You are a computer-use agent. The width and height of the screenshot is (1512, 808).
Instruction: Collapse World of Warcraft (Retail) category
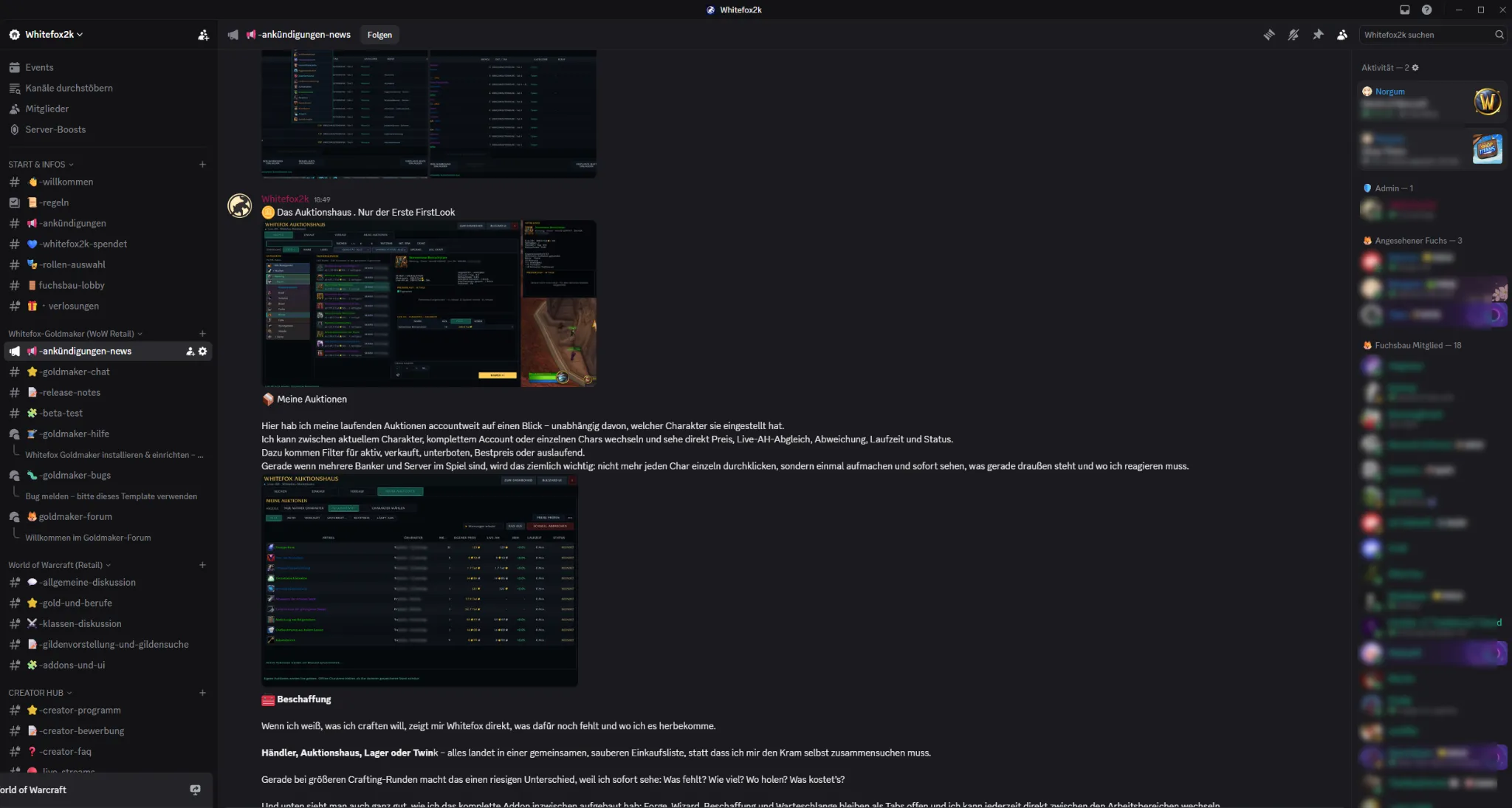pyautogui.click(x=60, y=565)
